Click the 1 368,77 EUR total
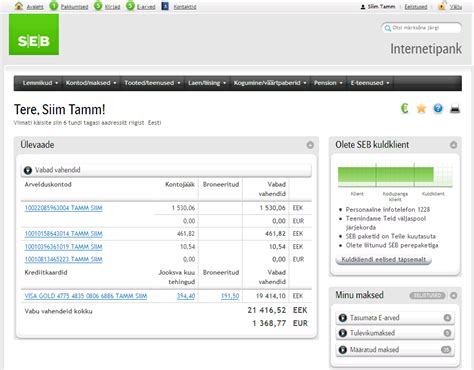 pyautogui.click(x=280, y=323)
